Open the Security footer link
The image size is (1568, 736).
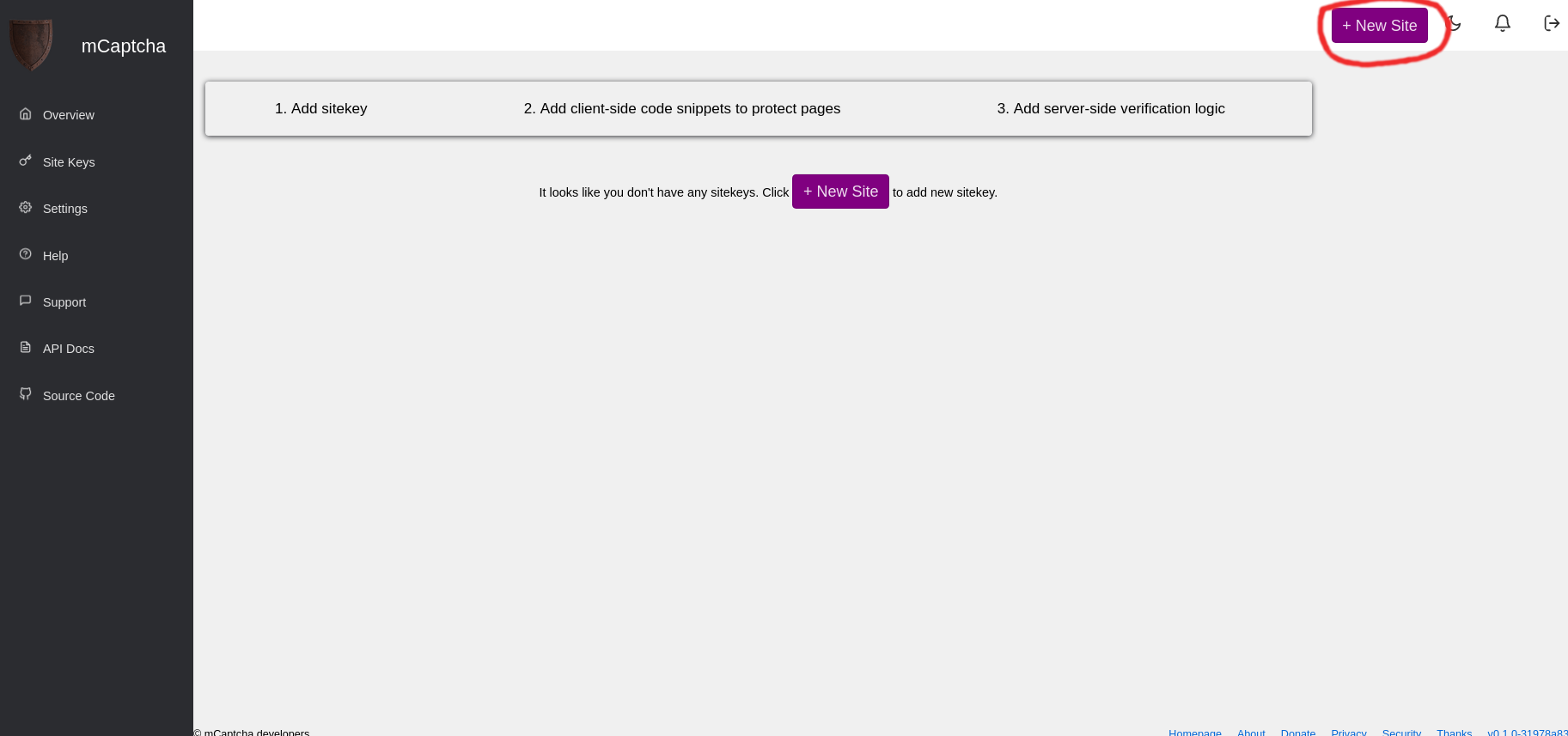coord(1402,732)
